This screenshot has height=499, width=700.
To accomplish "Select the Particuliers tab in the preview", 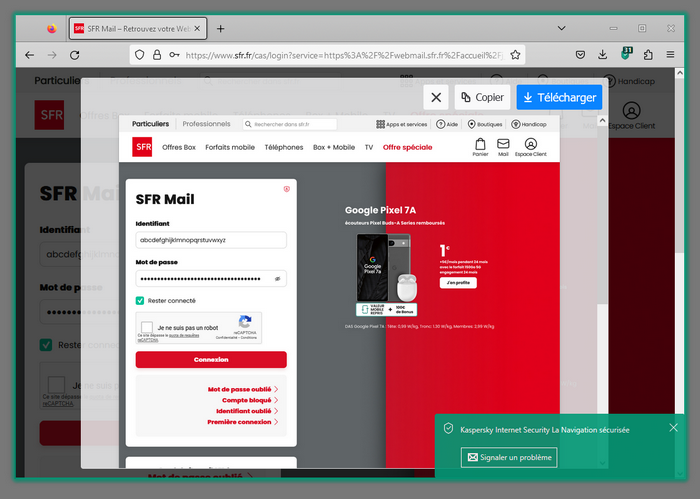I will [150, 124].
